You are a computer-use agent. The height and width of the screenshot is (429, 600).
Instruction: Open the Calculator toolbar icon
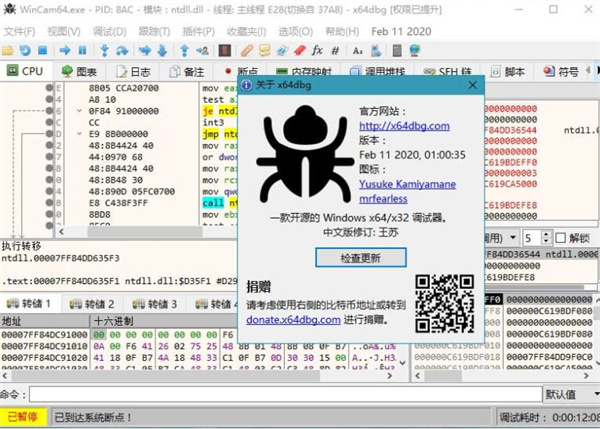(x=397, y=51)
